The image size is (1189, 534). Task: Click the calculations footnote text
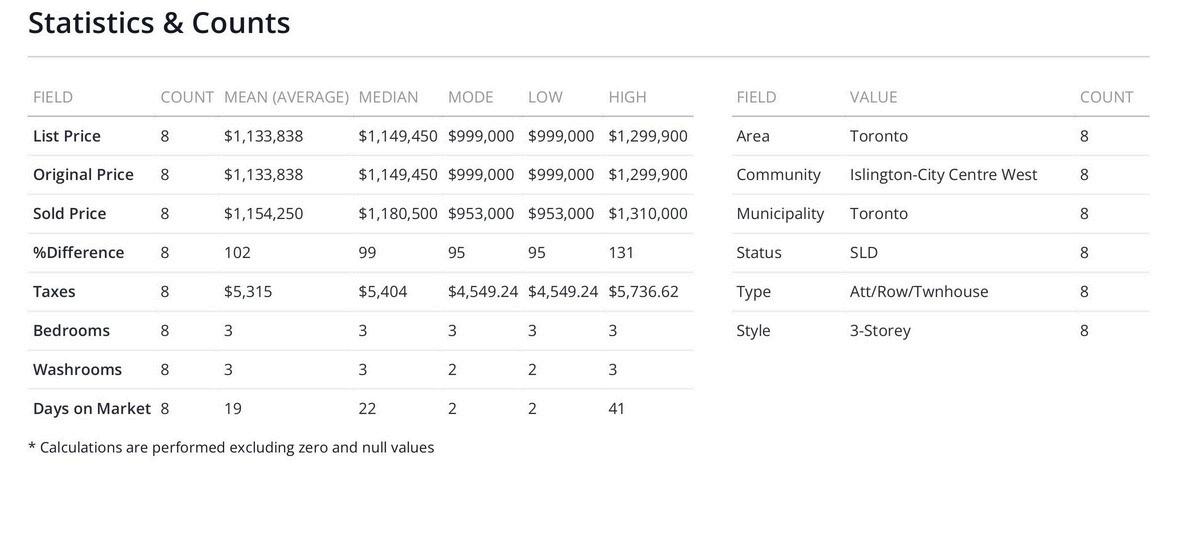(x=231, y=448)
